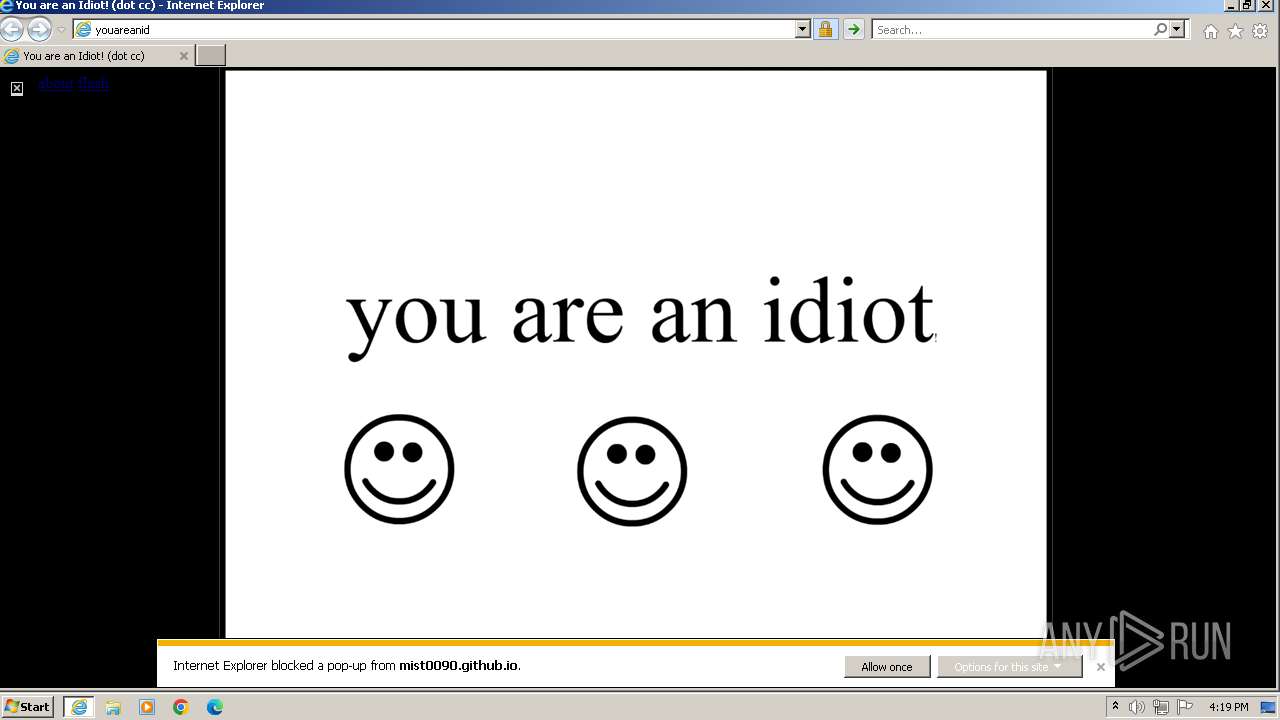
Task: Click the address bar showing youareanid
Action: point(435,30)
